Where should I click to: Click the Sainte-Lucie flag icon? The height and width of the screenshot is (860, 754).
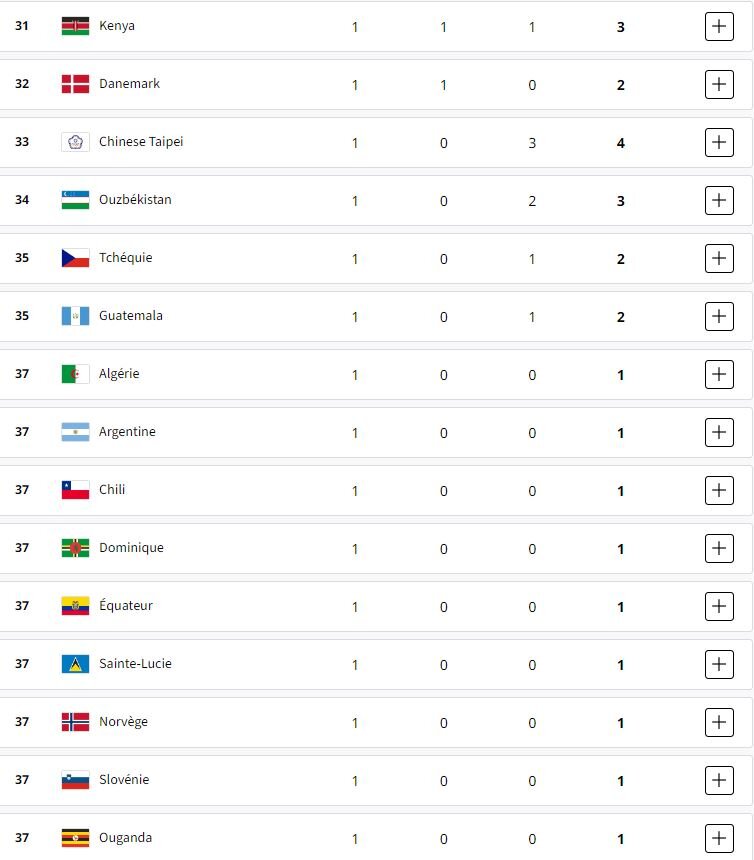click(75, 664)
